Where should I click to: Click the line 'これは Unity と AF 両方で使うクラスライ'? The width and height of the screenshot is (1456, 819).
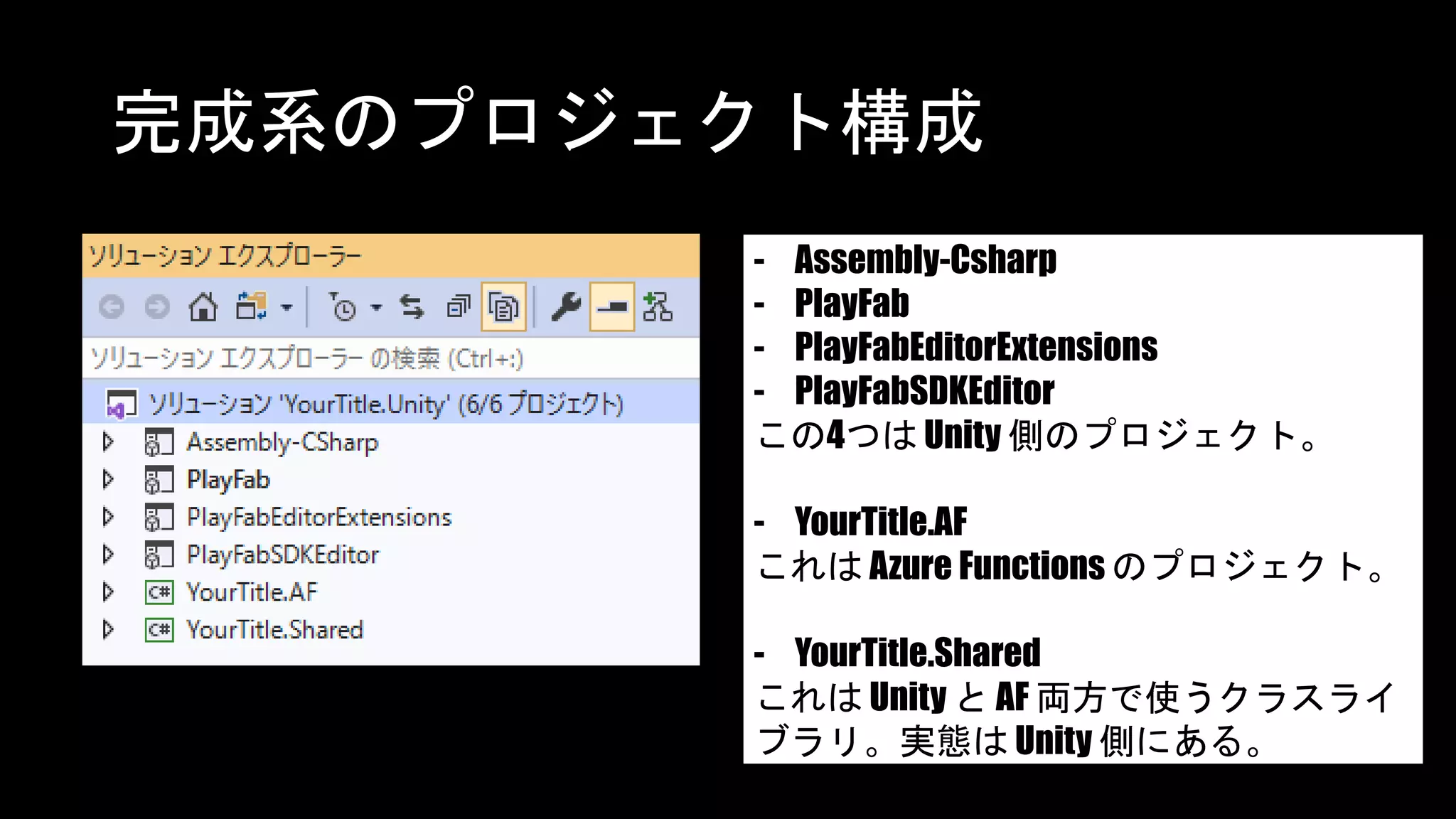1077,697
